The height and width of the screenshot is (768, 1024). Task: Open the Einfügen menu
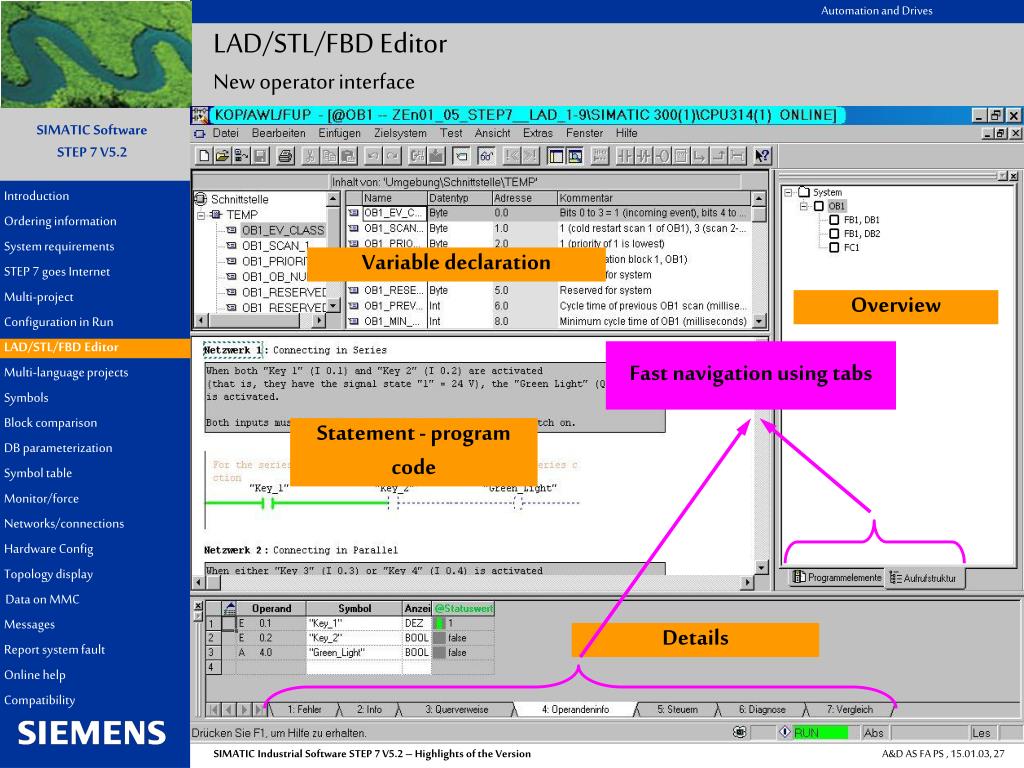point(340,133)
